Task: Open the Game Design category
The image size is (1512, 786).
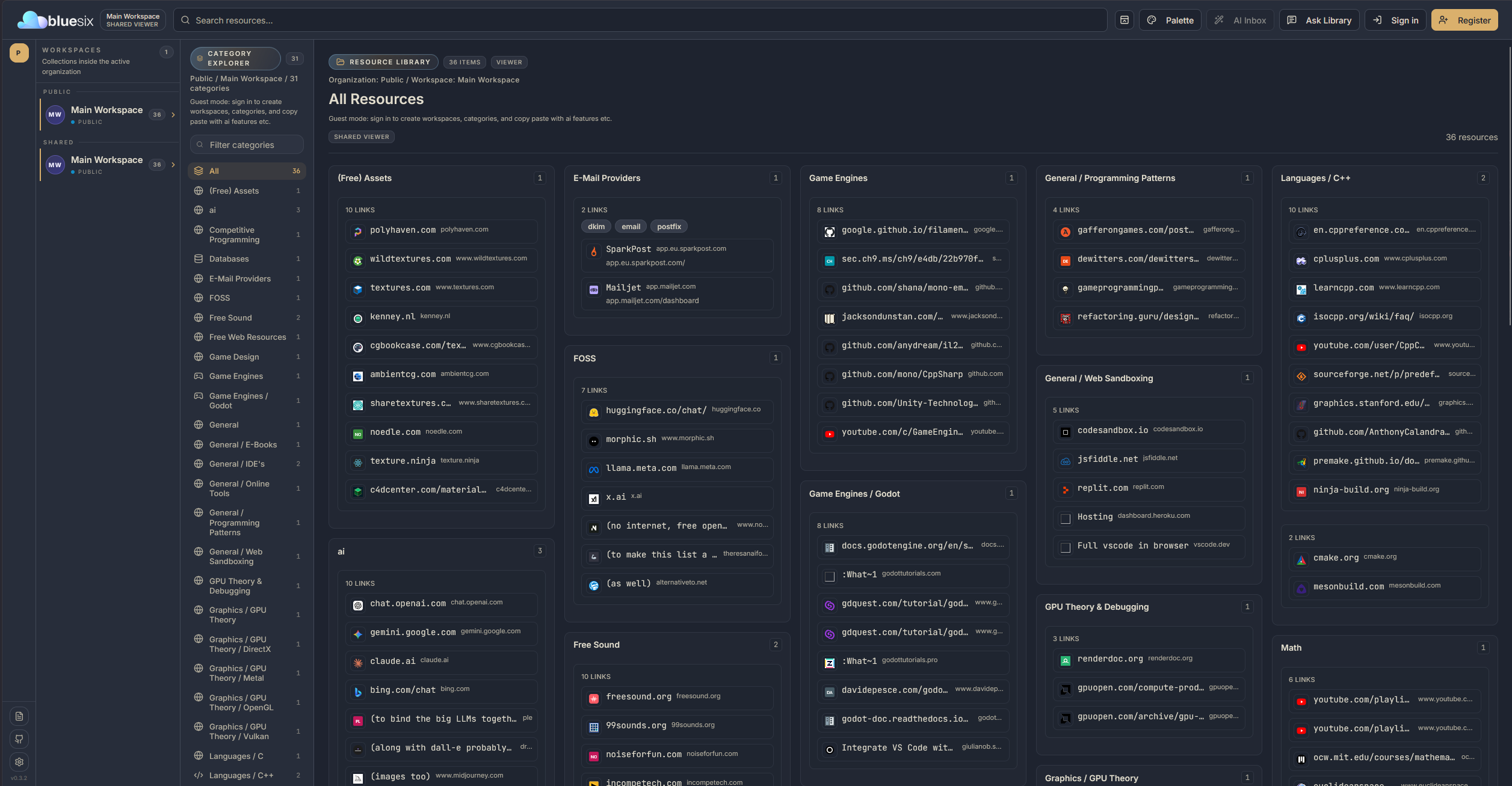Action: 247,357
